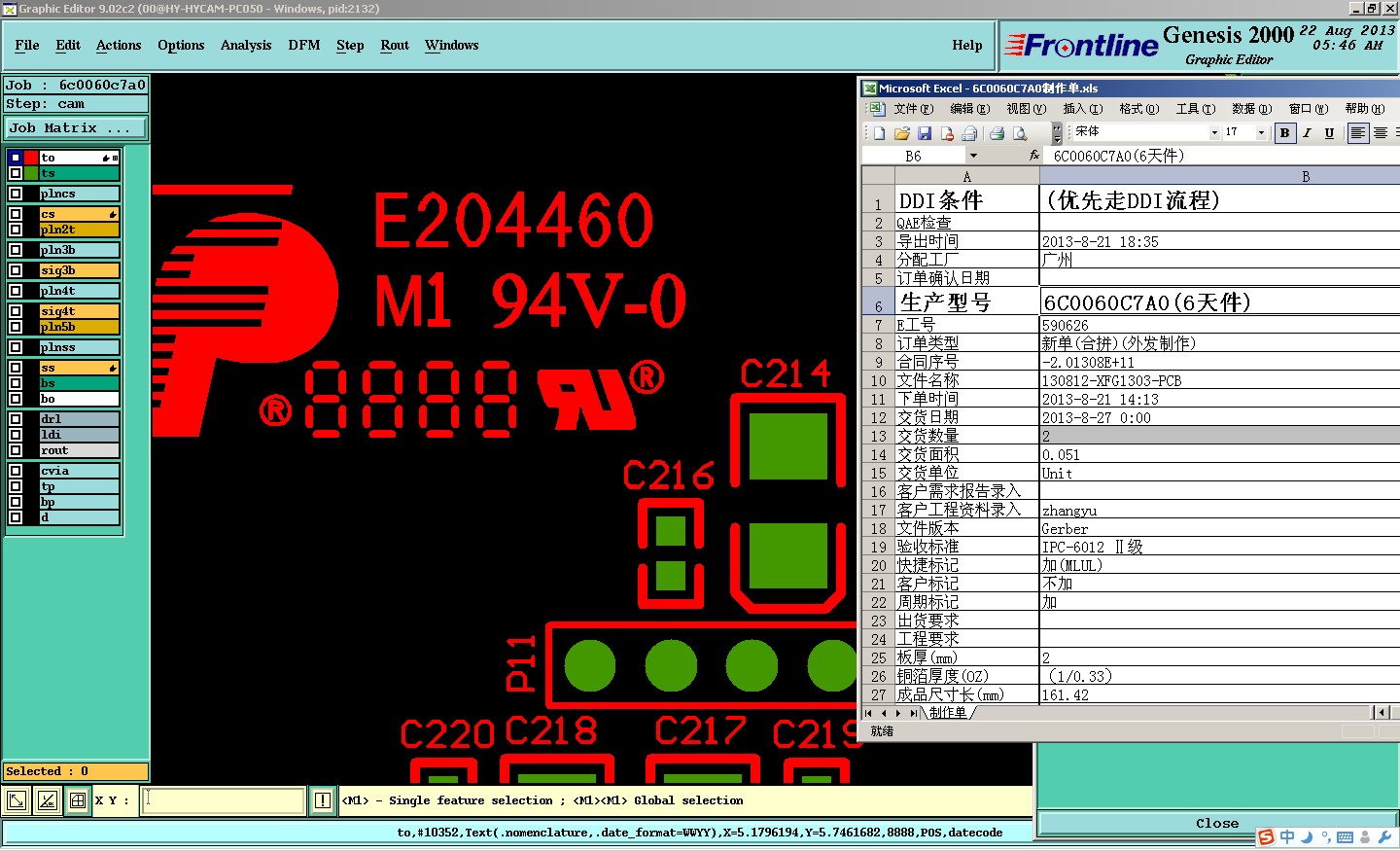The width and height of the screenshot is (1400, 852).
Task: Select layer name bo in layer list
Action: coord(79,399)
